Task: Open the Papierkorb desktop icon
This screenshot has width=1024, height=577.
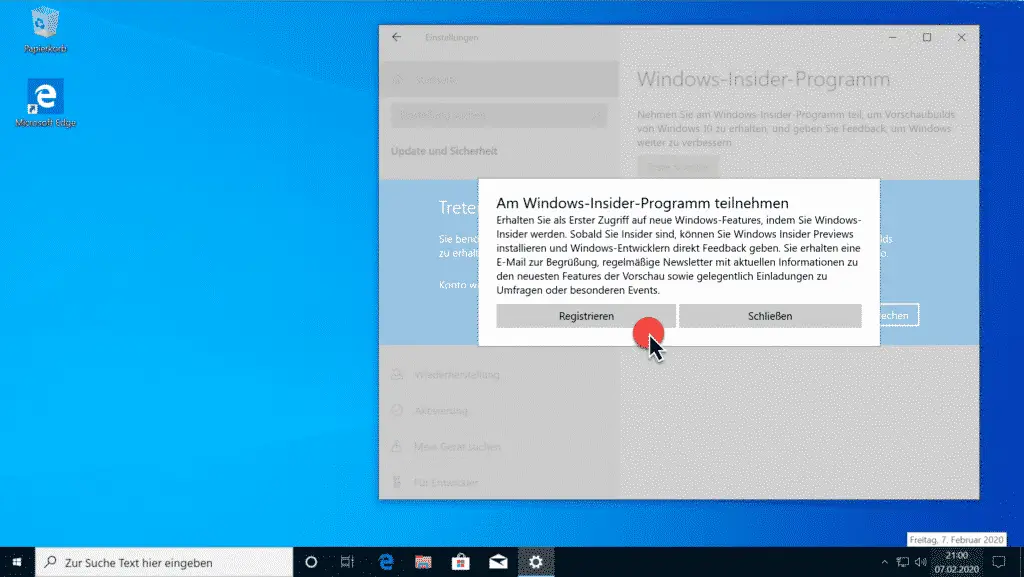Action: (45, 30)
